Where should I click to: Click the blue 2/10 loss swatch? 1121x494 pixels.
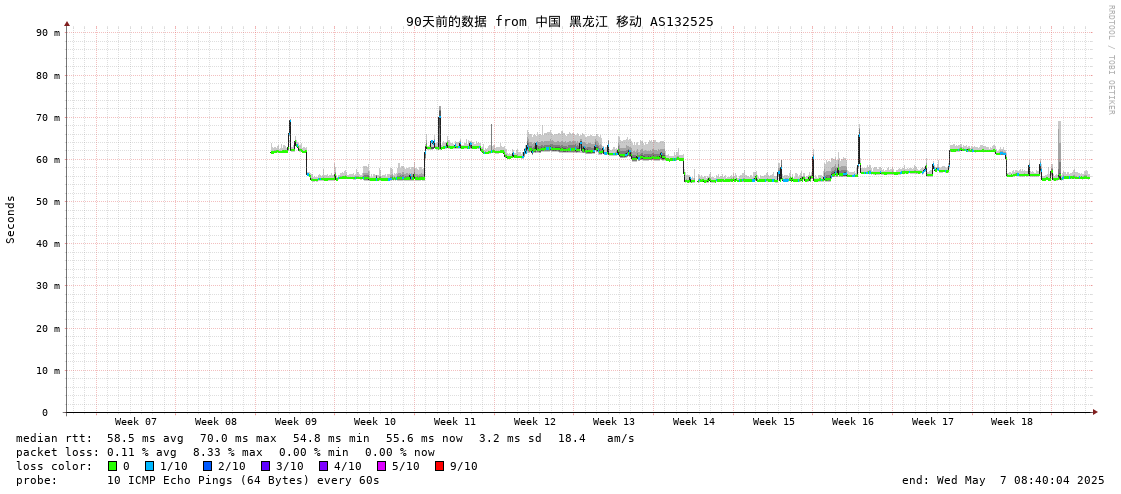(x=208, y=466)
